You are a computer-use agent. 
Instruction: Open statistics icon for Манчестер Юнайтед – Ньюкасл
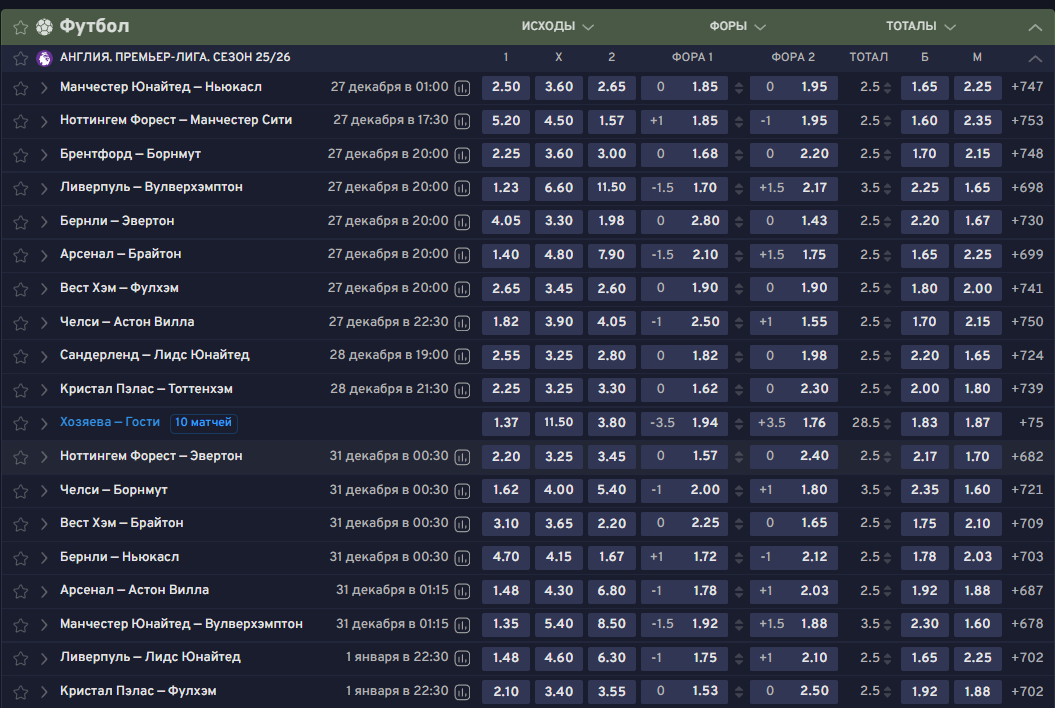(462, 88)
